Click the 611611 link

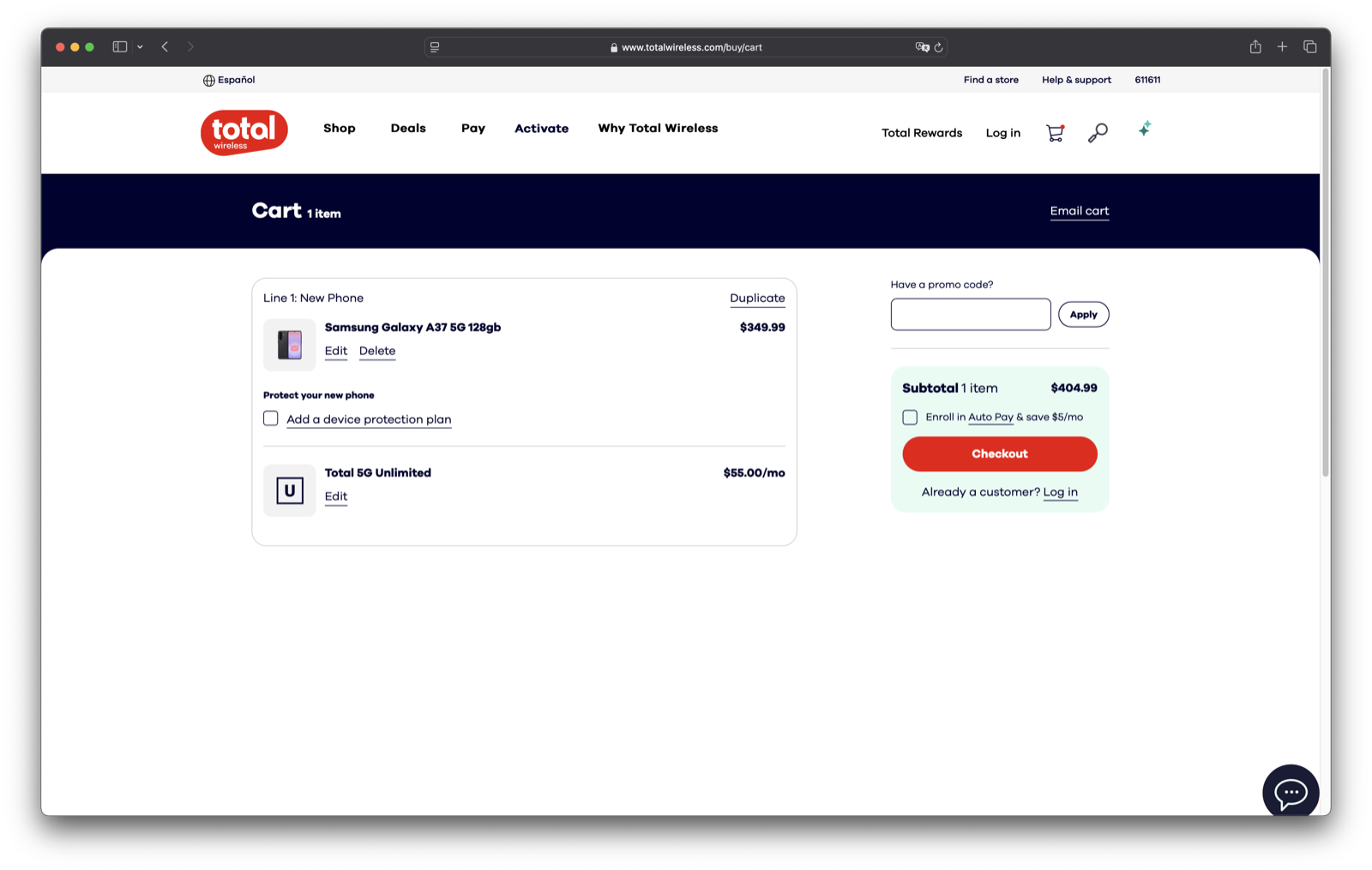pyautogui.click(x=1147, y=80)
